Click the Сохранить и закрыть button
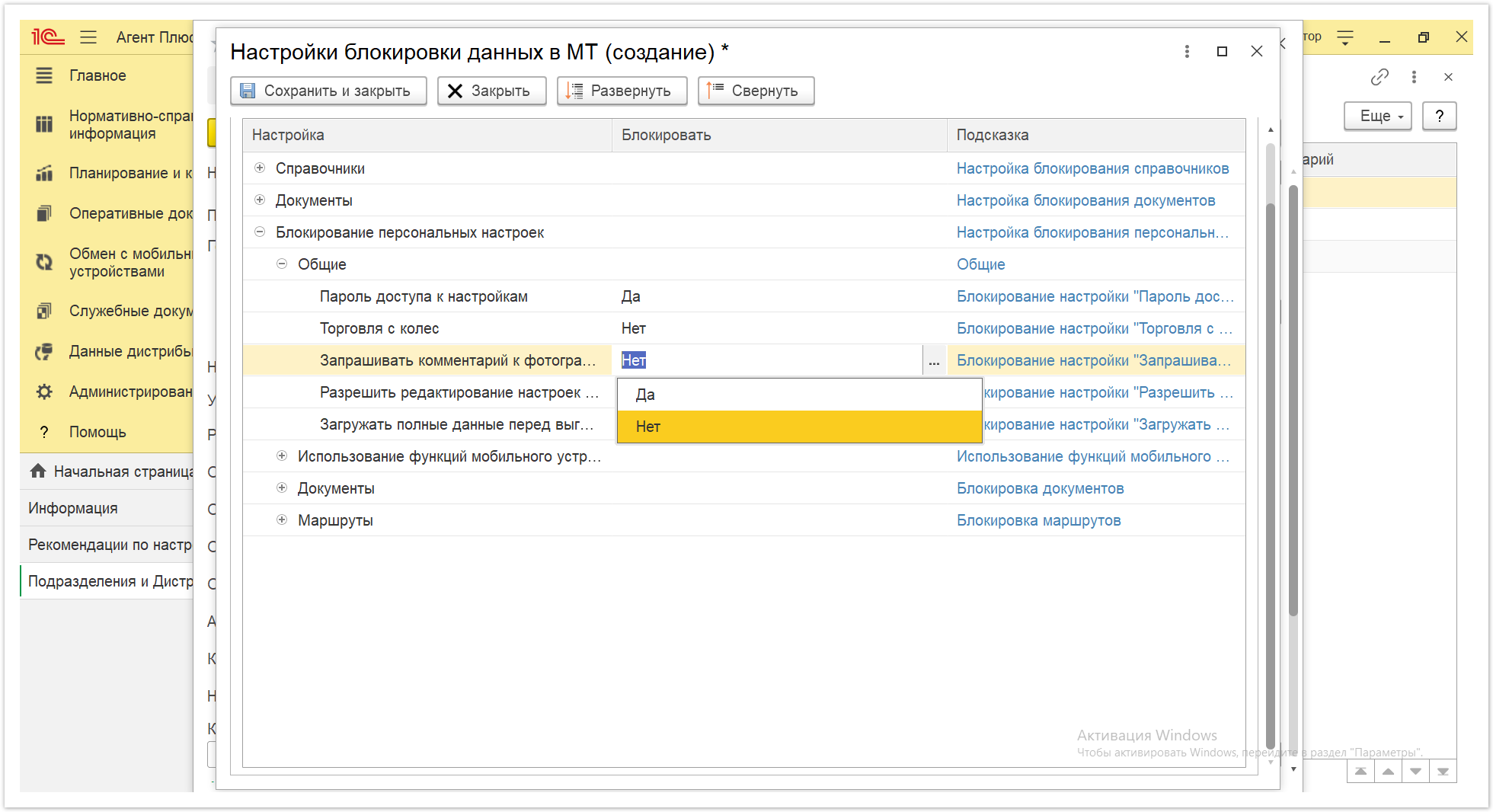Screen dimensions: 1493x812 click(x=328, y=91)
